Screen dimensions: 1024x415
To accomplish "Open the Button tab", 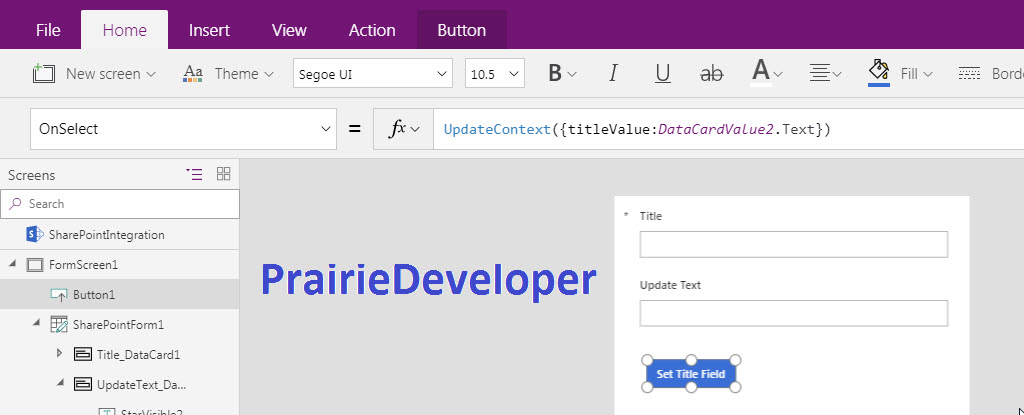I will 462,31.
